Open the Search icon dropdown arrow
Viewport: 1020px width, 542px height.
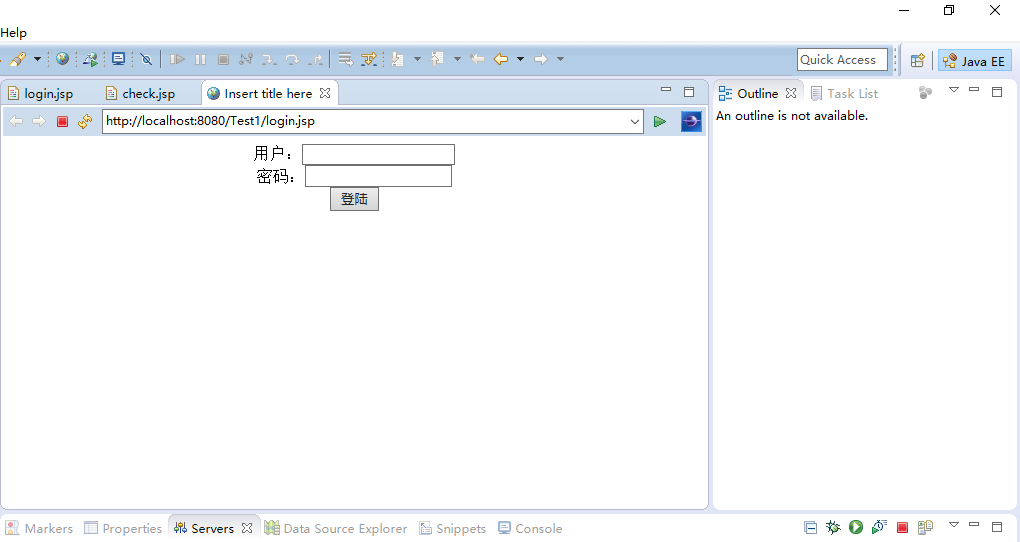pyautogui.click(x=37, y=59)
